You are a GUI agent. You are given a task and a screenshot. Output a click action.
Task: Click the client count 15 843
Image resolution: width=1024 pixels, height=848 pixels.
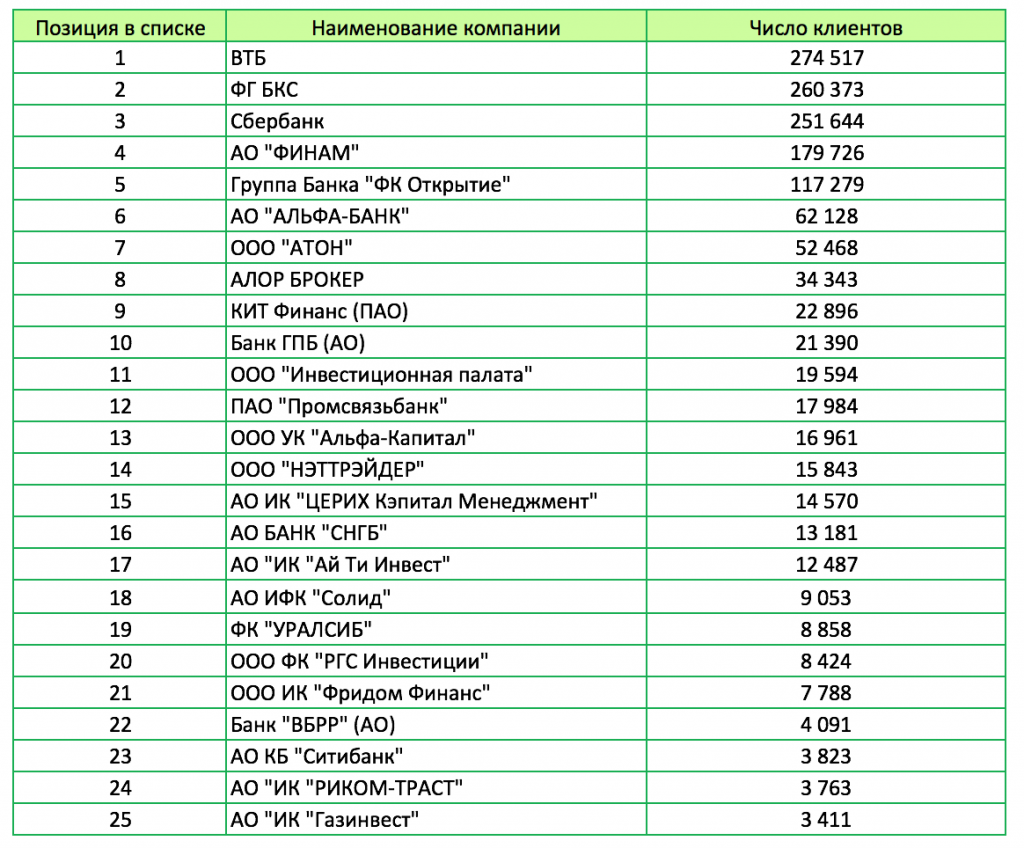[827, 470]
